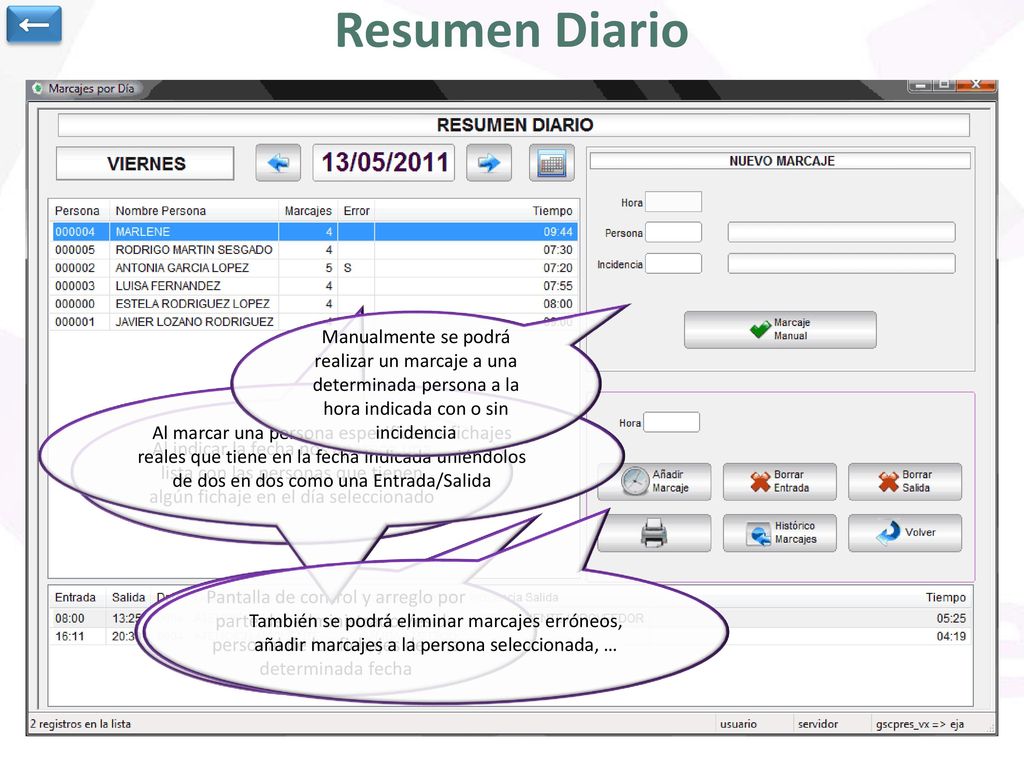Screen dimensions: 1024x768
Task: Open the calendar date picker
Action: tap(552, 163)
